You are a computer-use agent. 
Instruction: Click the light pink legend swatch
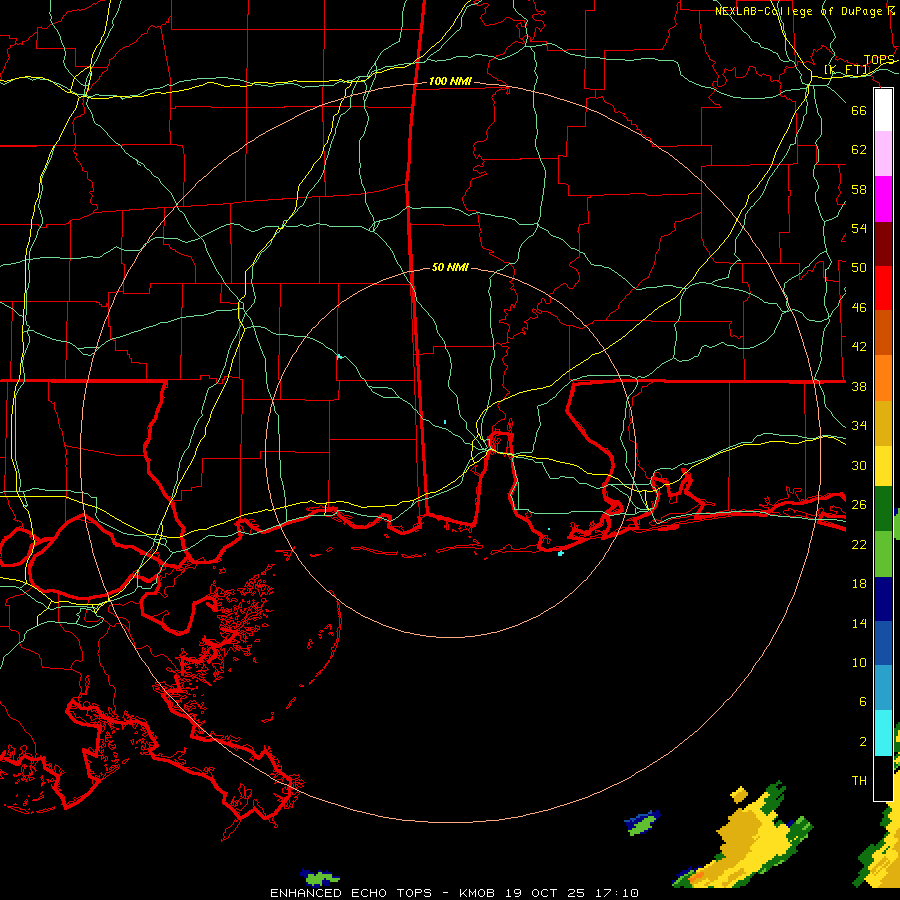pyautogui.click(x=883, y=154)
